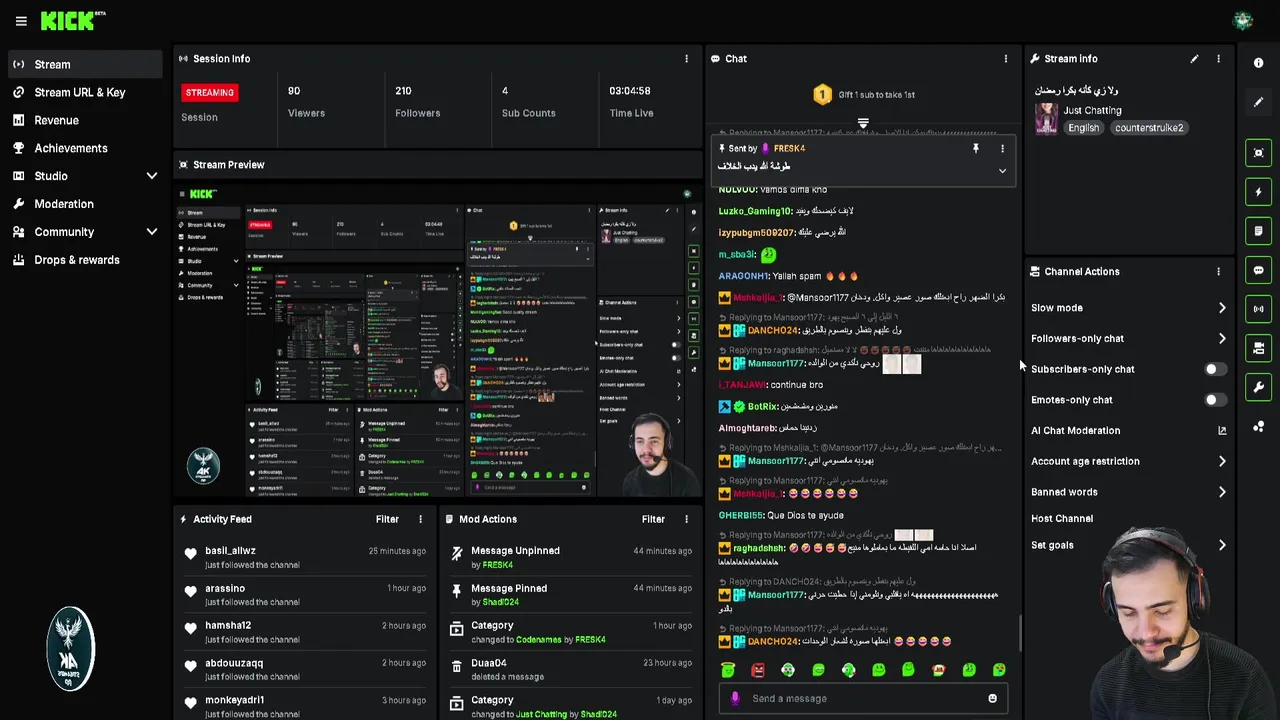Click the red STREAMING status badge

(x=209, y=93)
